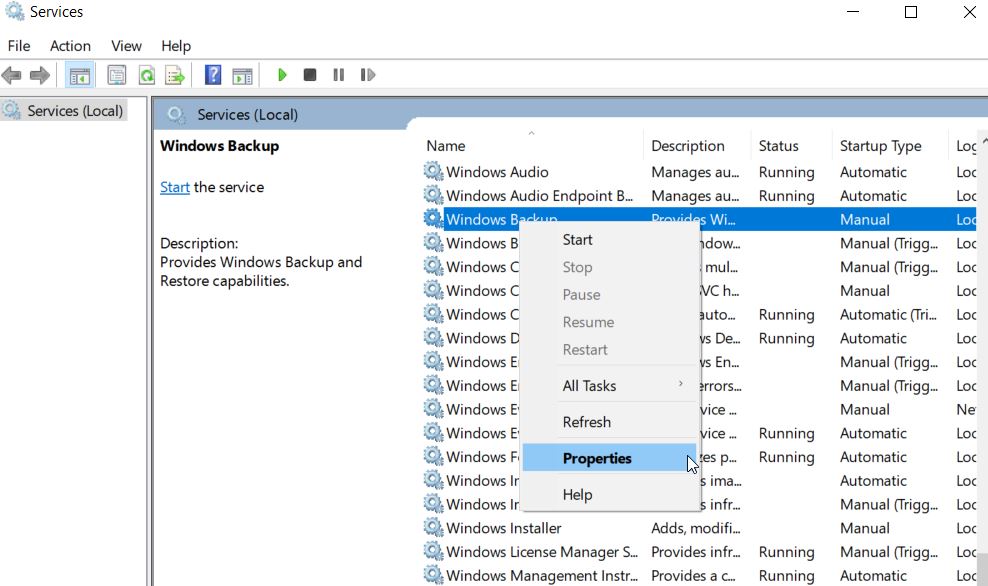Click the green Start Service play icon
Image resolution: width=988 pixels, height=586 pixels.
(x=282, y=75)
